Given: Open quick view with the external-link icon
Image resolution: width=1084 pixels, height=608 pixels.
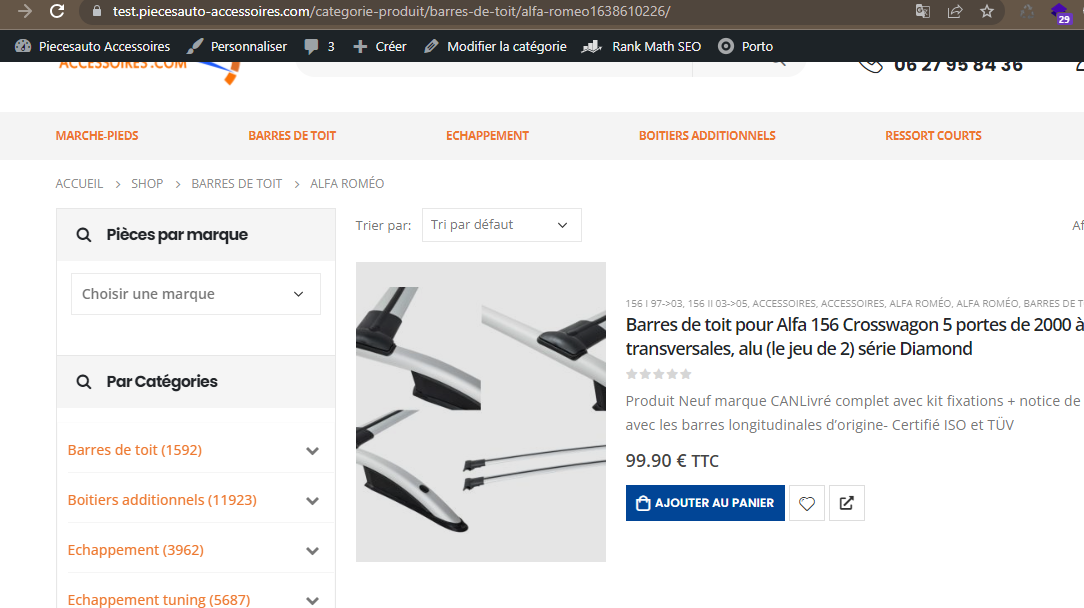Looking at the screenshot, I should tap(846, 503).
